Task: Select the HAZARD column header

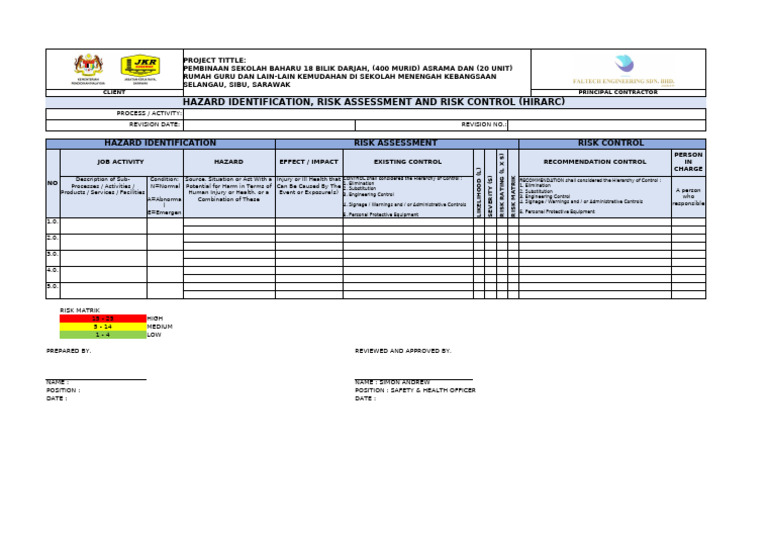Action: point(229,162)
